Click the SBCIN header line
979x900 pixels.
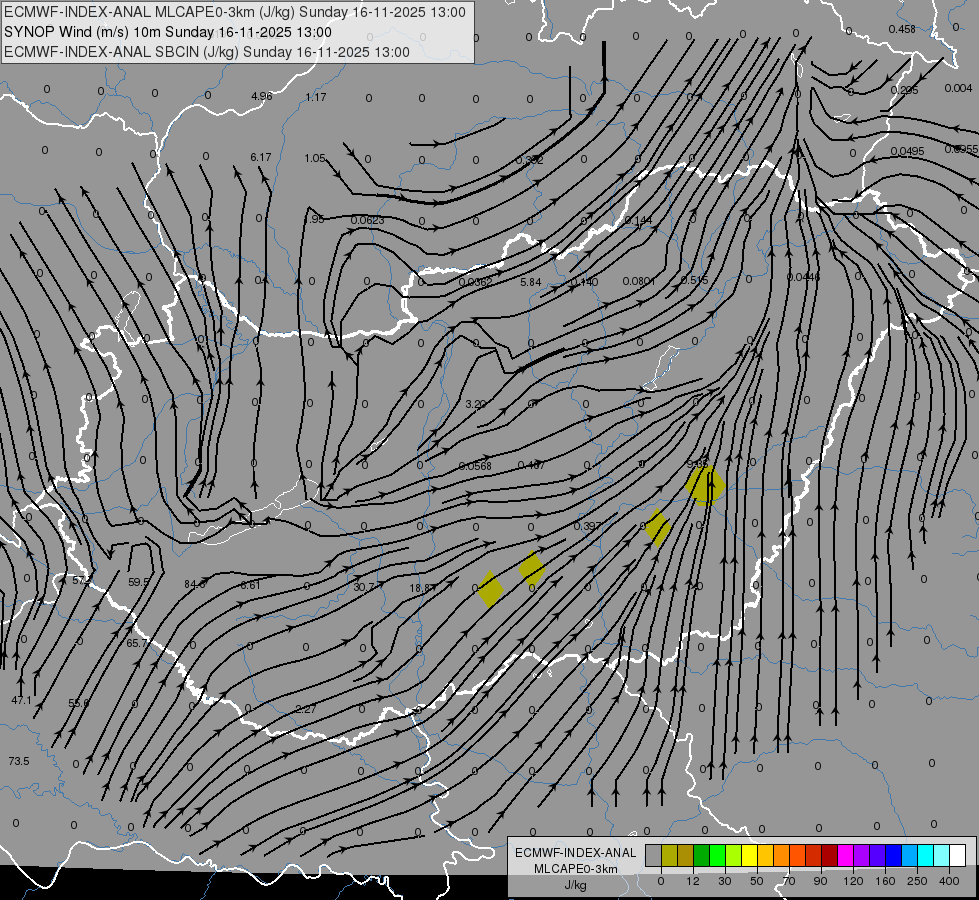click(207, 52)
